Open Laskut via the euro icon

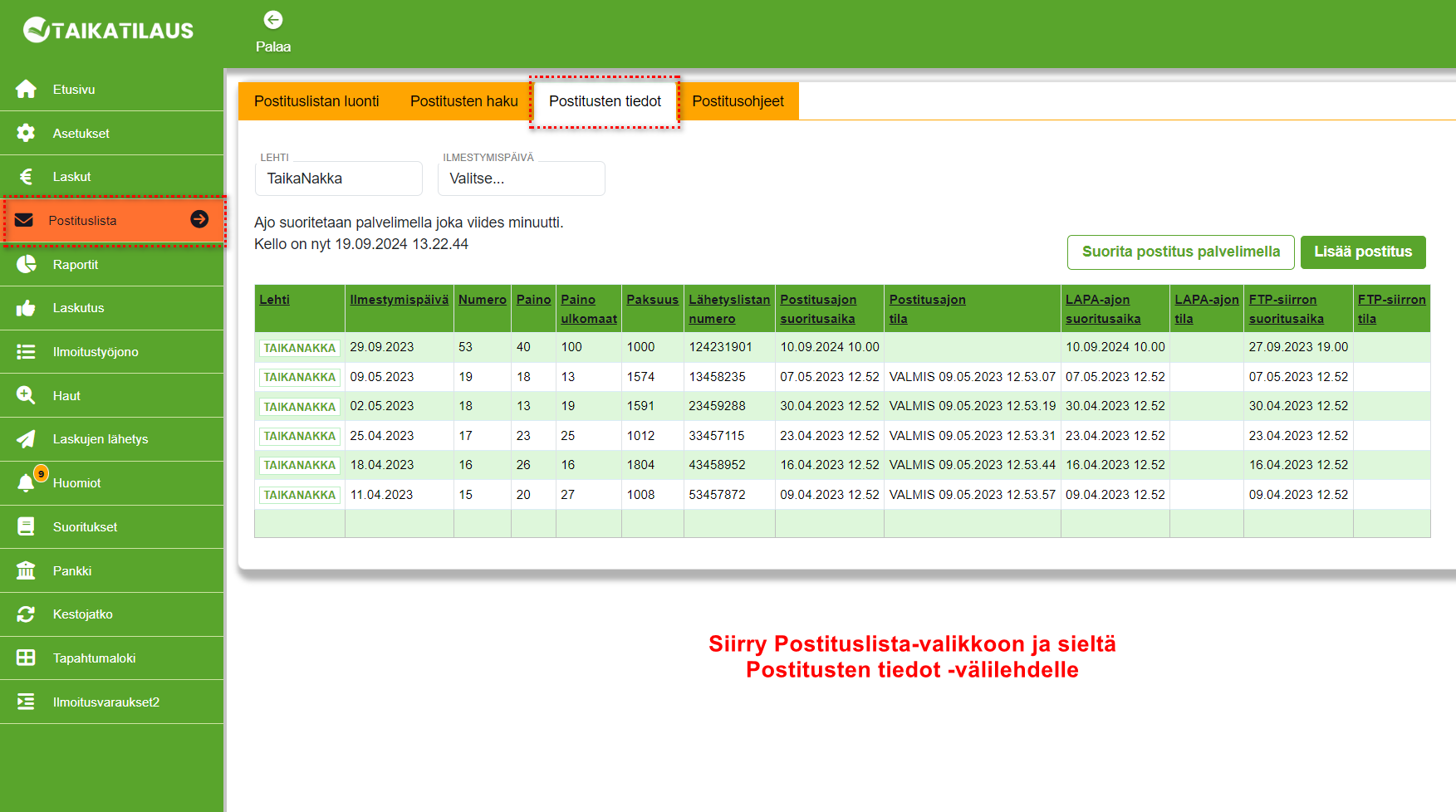click(x=26, y=177)
